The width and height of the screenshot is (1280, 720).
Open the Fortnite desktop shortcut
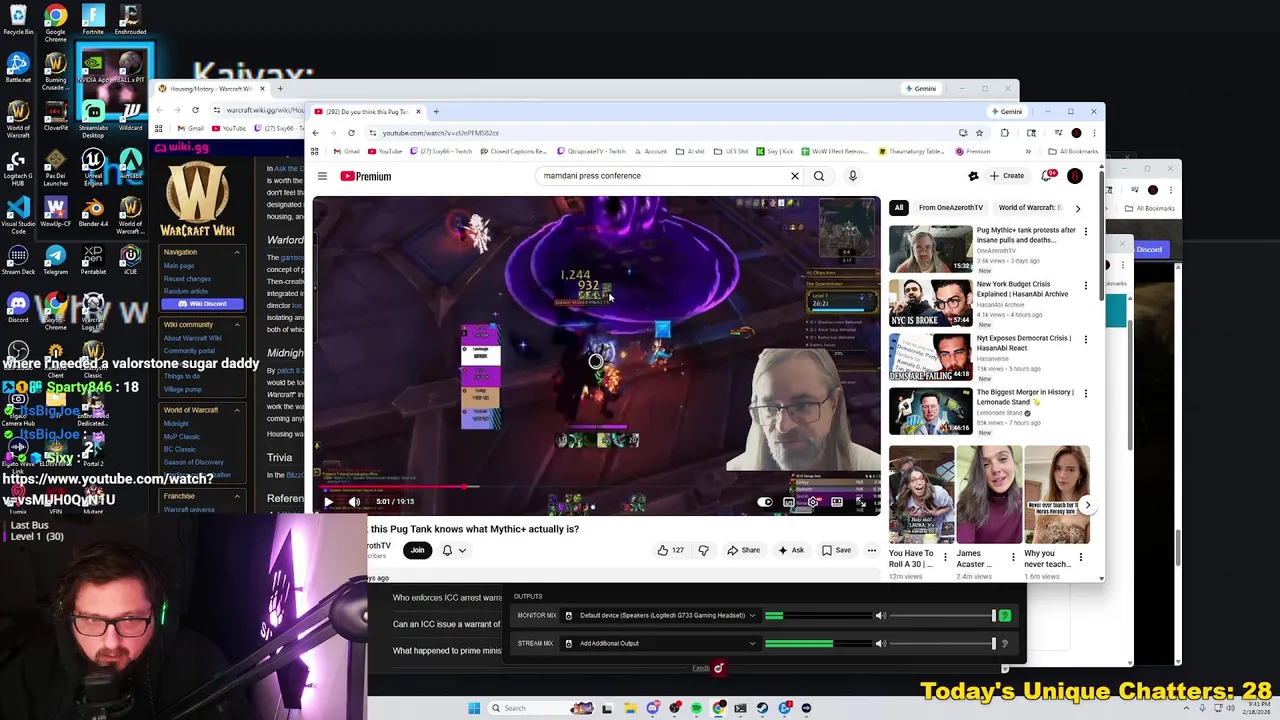[x=93, y=19]
